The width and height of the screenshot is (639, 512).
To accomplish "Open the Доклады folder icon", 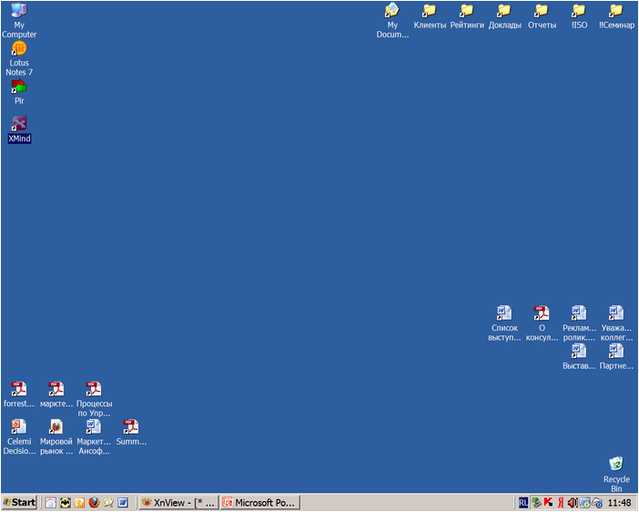I will point(504,11).
